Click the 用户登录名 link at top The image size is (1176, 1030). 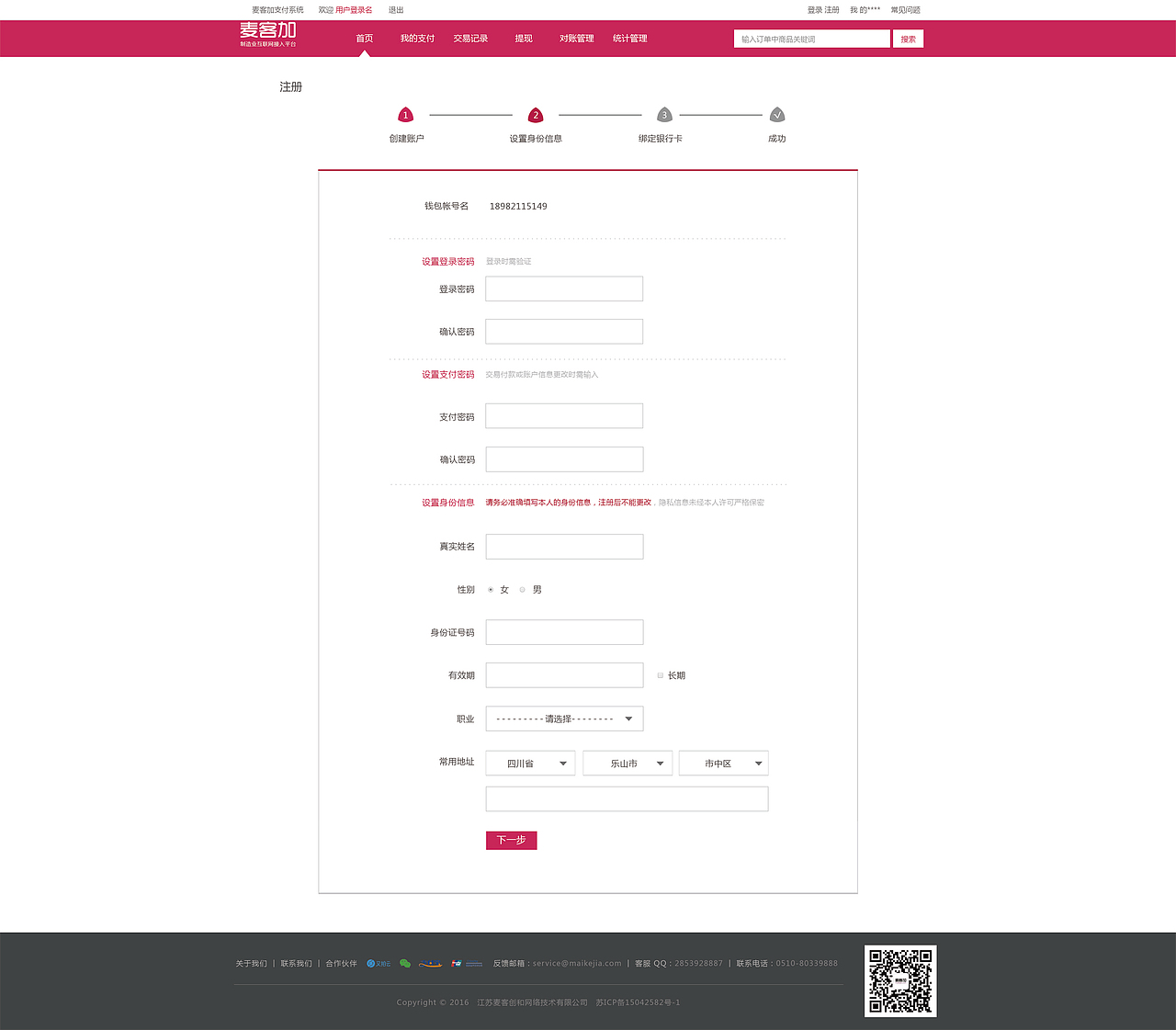pyautogui.click(x=354, y=10)
